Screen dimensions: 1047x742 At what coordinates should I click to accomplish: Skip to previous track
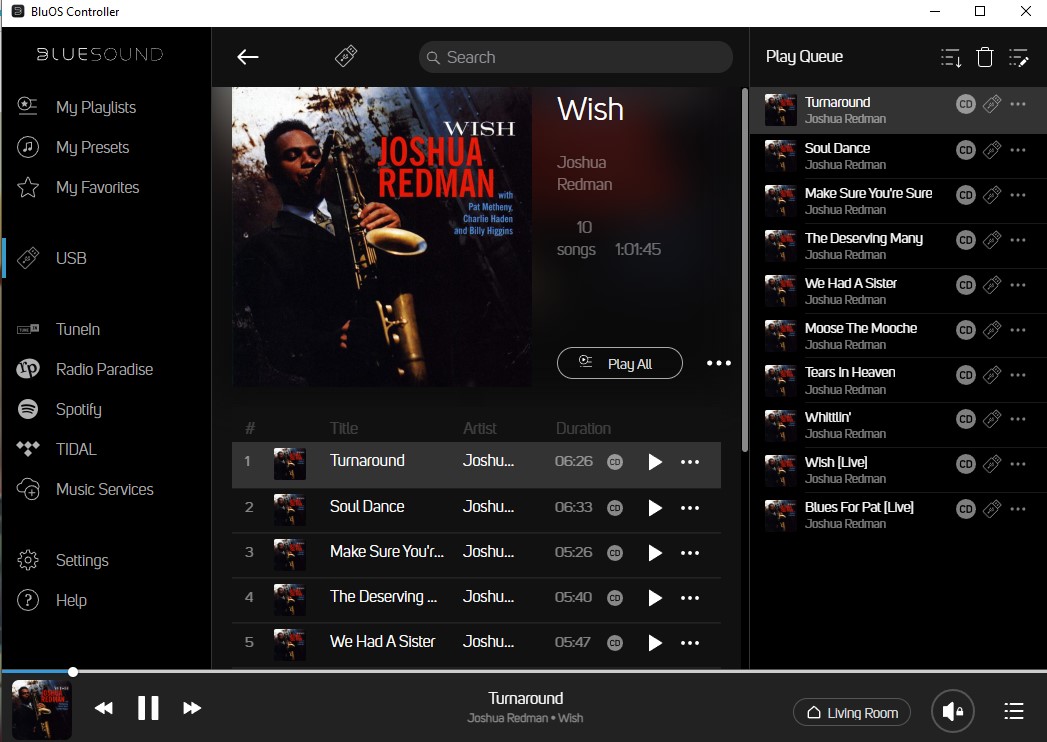tap(103, 708)
